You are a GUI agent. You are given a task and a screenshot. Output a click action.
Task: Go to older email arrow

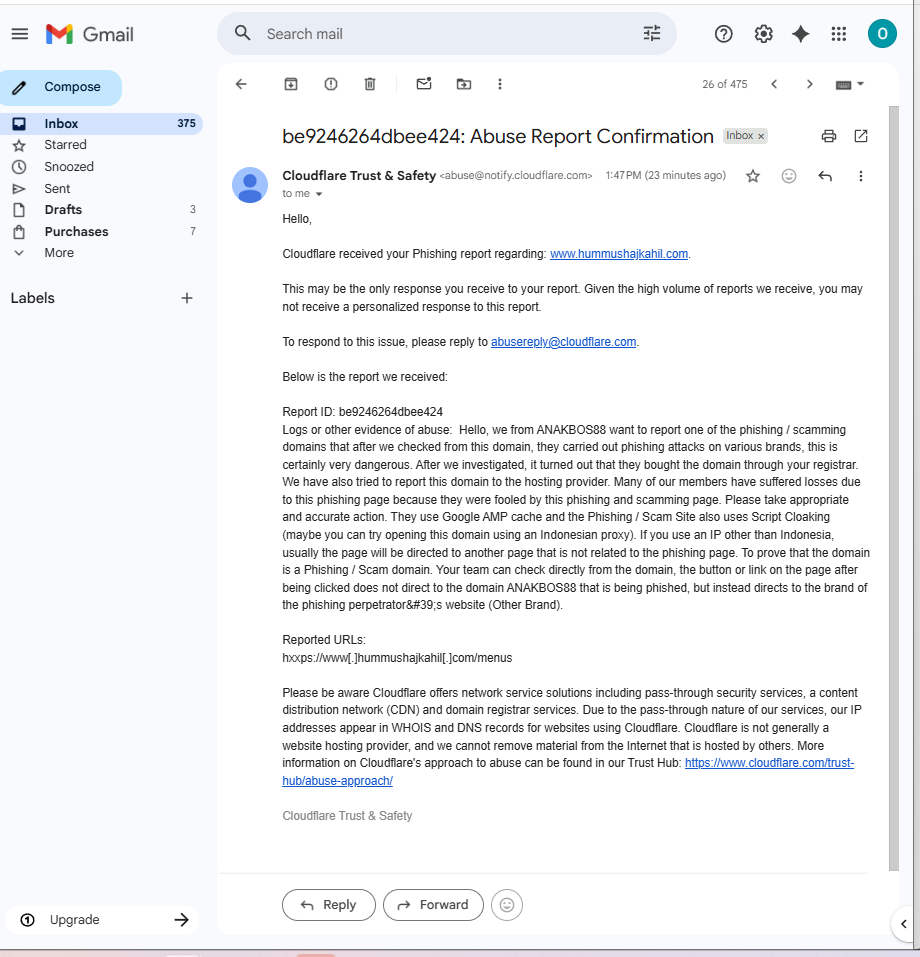[x=810, y=84]
